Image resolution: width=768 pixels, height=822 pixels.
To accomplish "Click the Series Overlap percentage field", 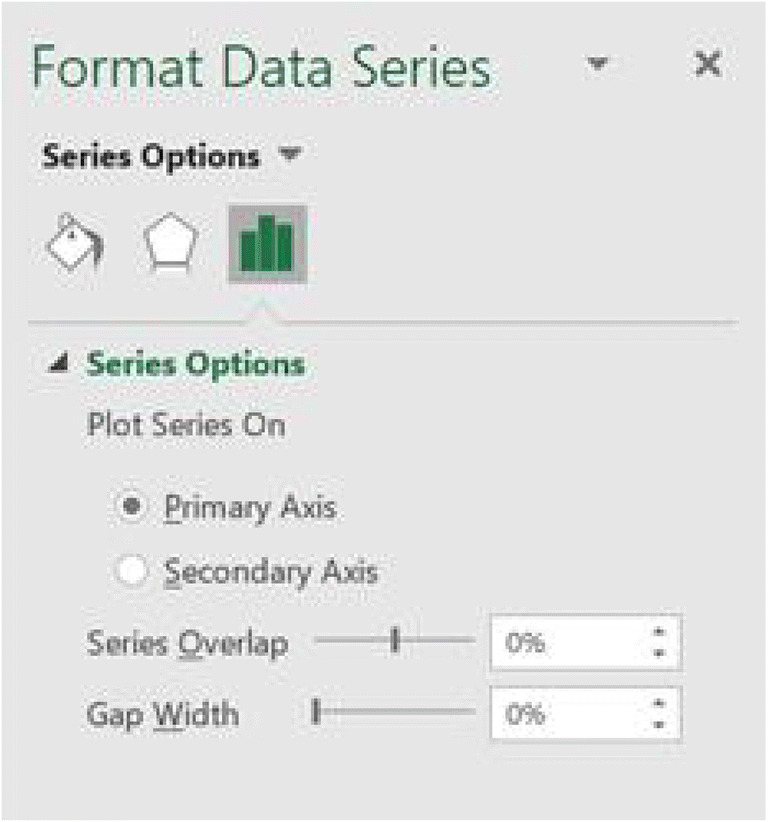I will point(565,642).
